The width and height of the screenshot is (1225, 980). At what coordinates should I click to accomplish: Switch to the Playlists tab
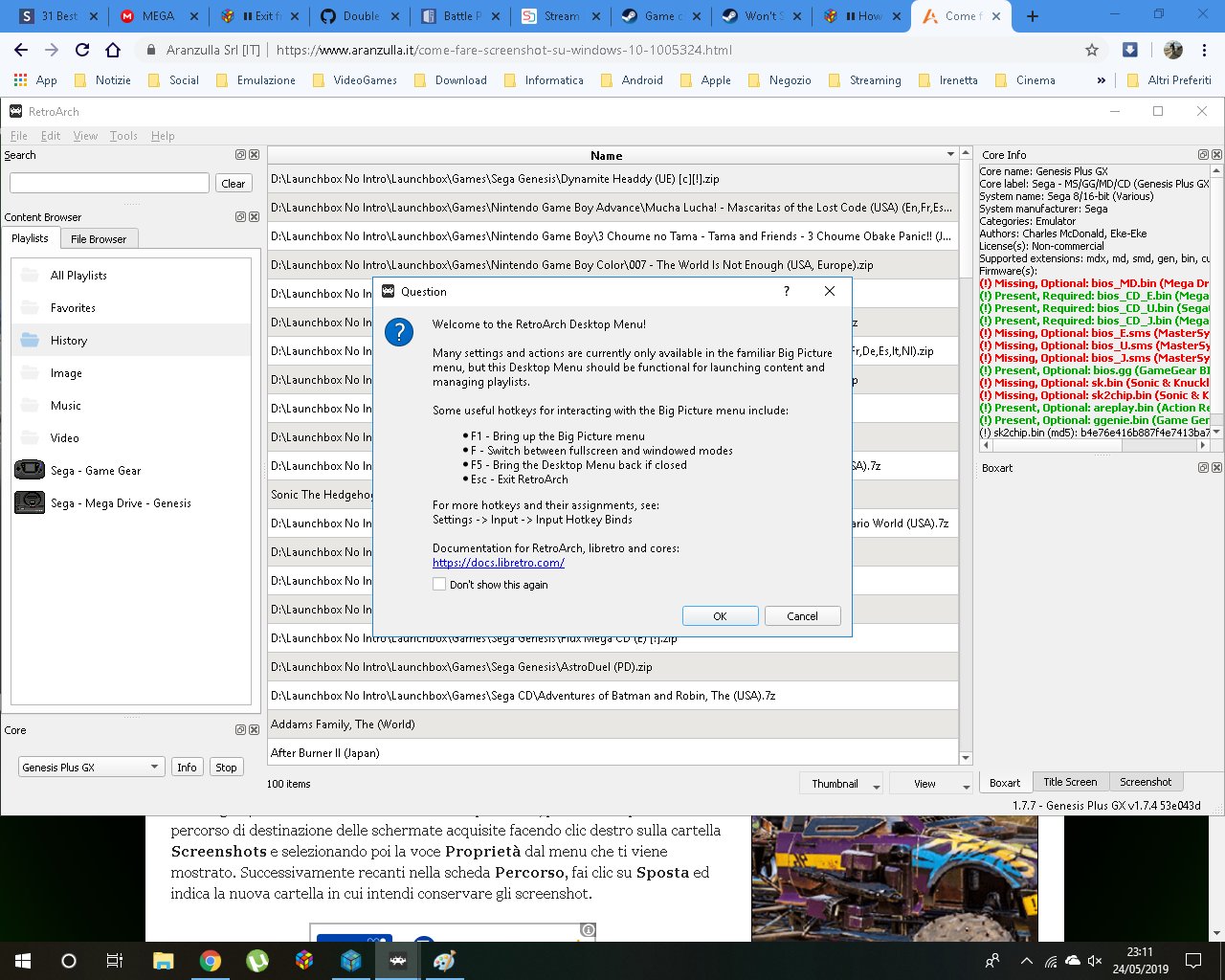point(30,238)
